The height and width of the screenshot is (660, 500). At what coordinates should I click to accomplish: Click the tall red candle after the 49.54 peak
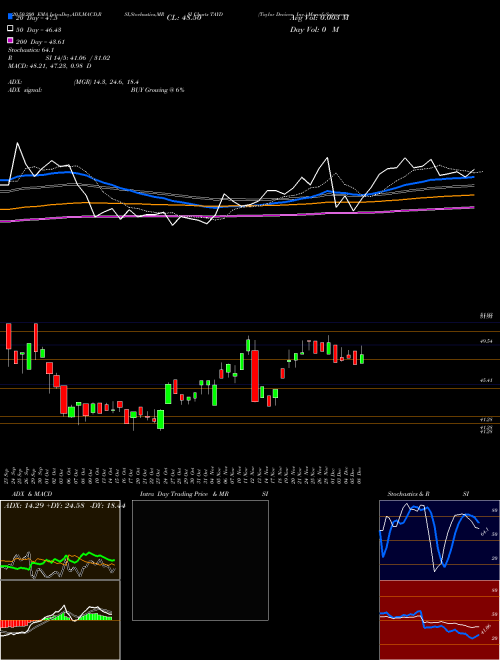tap(255, 375)
